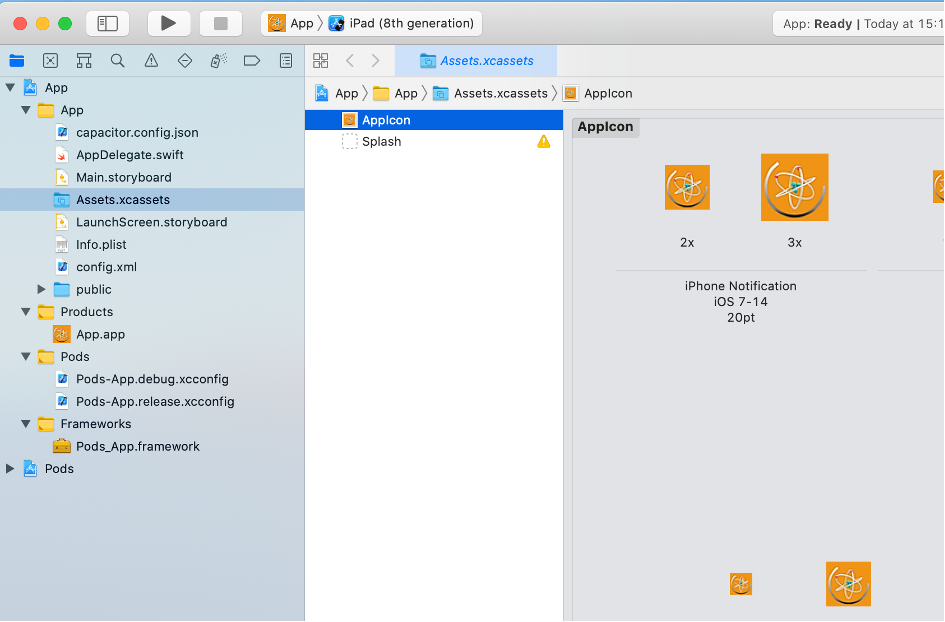Collapse the App group folder
Viewport: 945px width, 622px height.
tap(26, 110)
